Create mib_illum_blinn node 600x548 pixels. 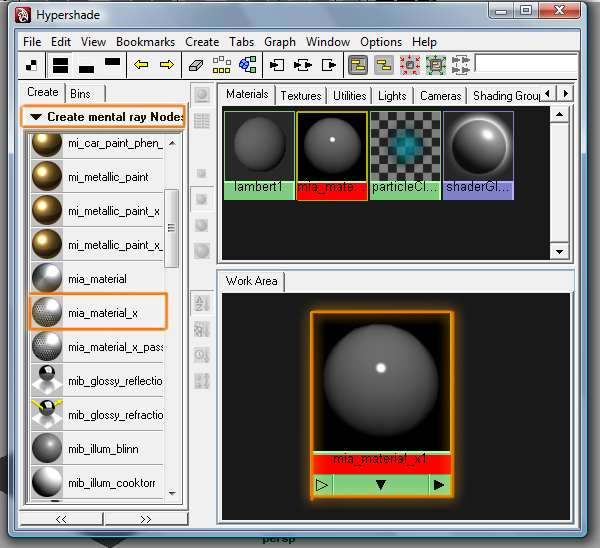98,449
